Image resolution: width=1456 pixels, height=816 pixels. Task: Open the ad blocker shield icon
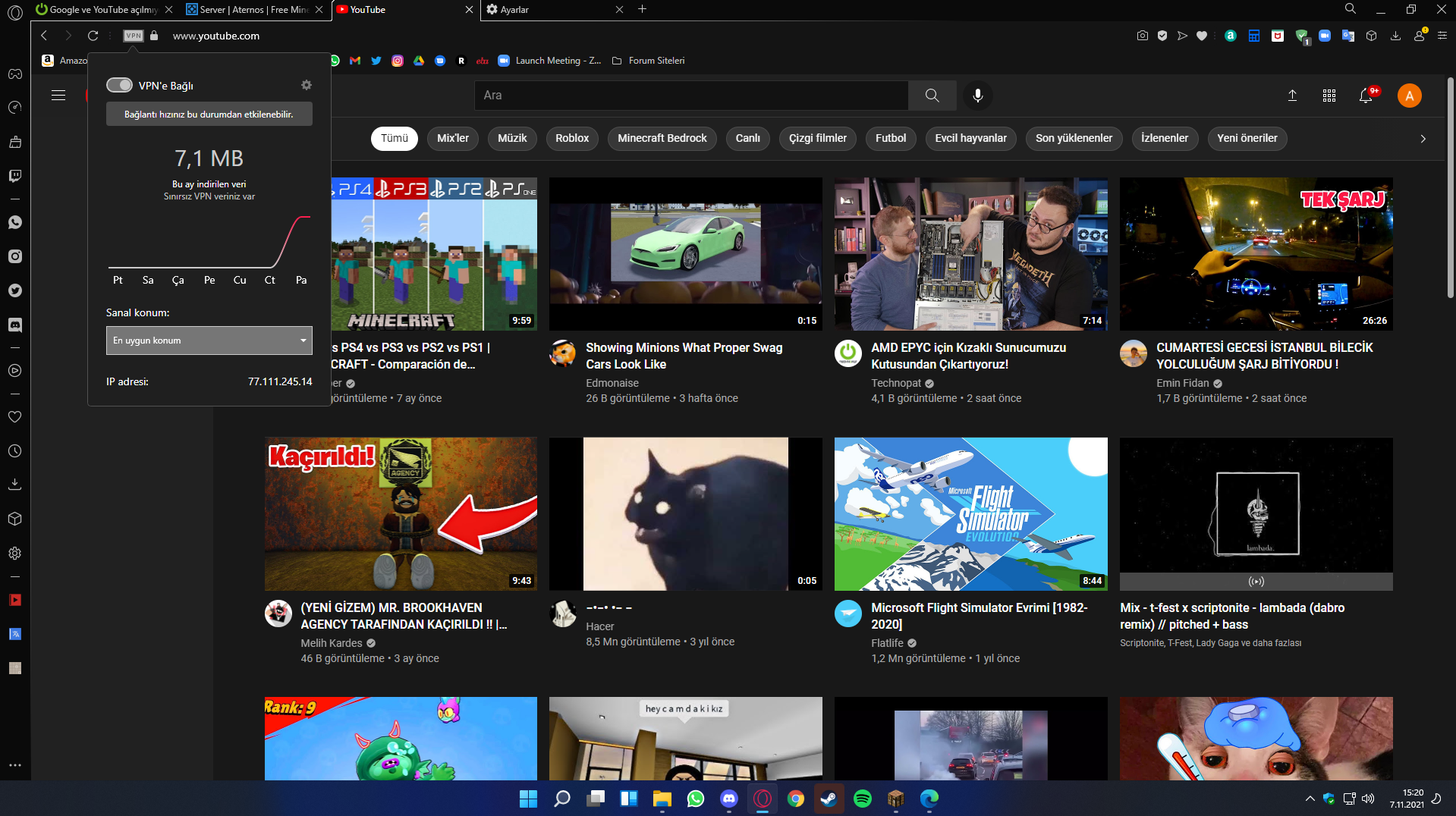(1162, 36)
